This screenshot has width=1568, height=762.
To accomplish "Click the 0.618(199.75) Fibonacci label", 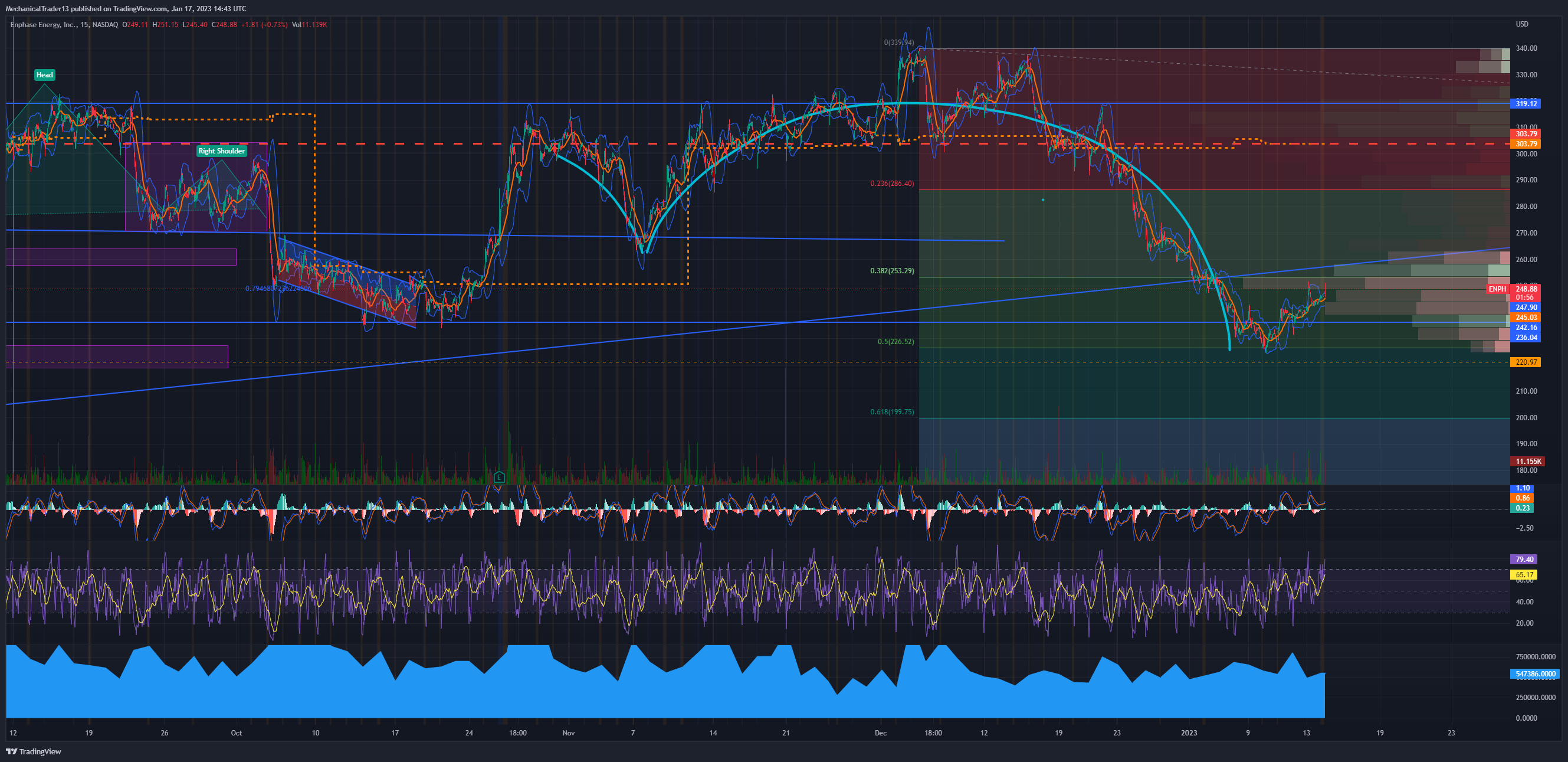I will coord(892,413).
